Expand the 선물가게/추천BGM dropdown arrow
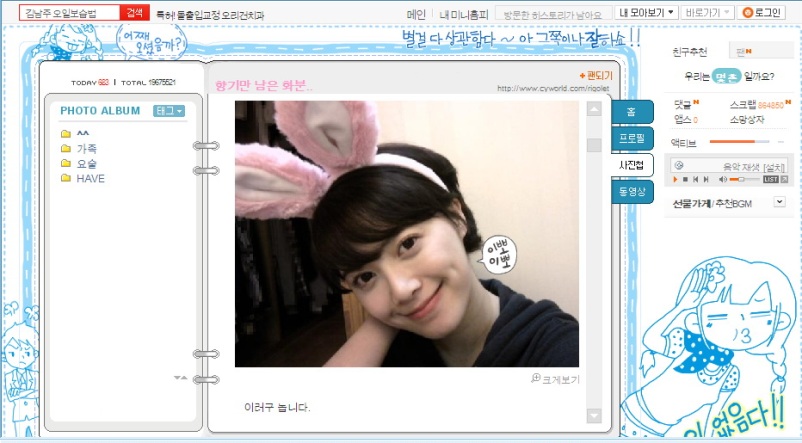 pyautogui.click(x=779, y=202)
